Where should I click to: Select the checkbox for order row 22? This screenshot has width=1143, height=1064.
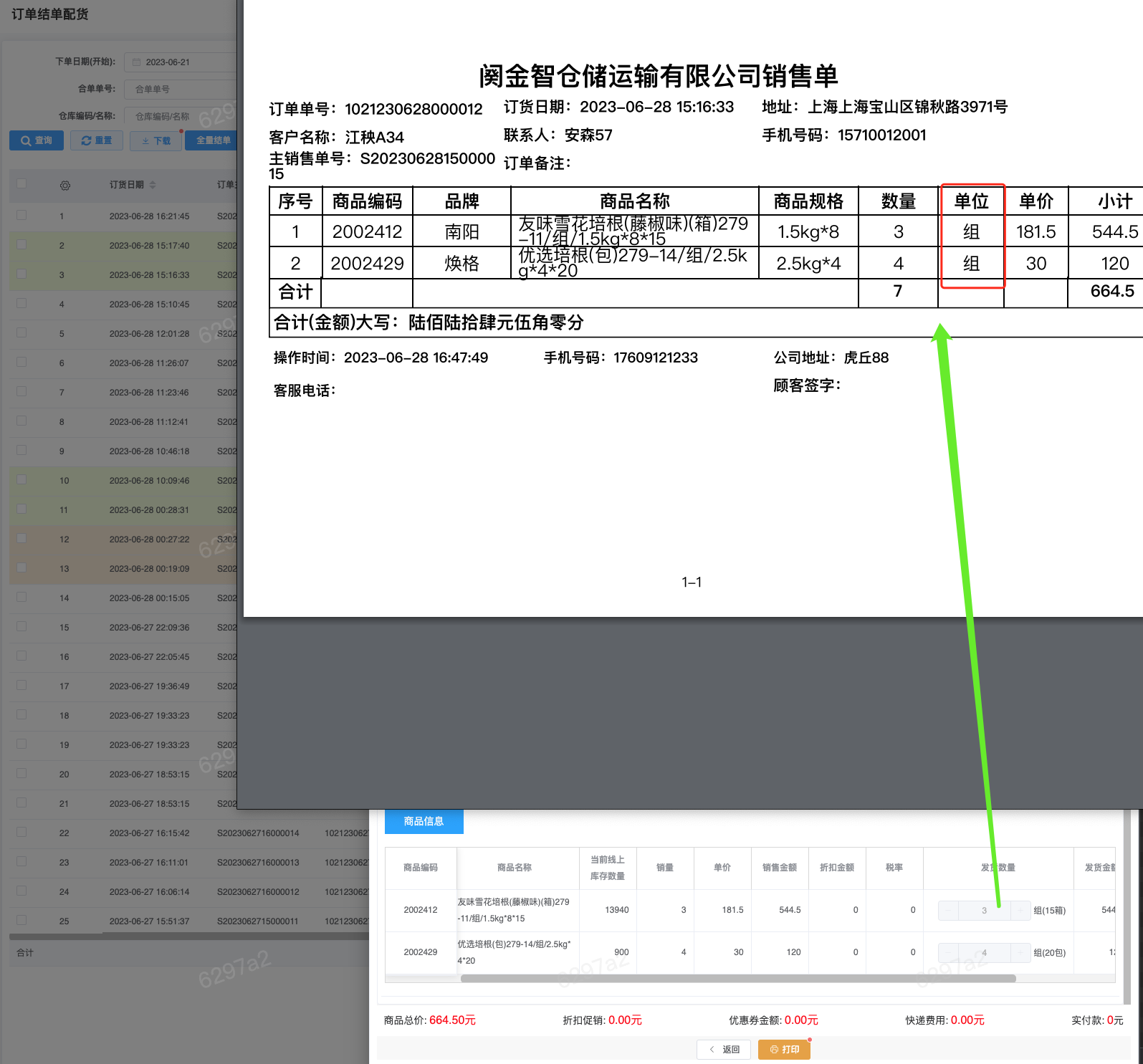point(21,832)
